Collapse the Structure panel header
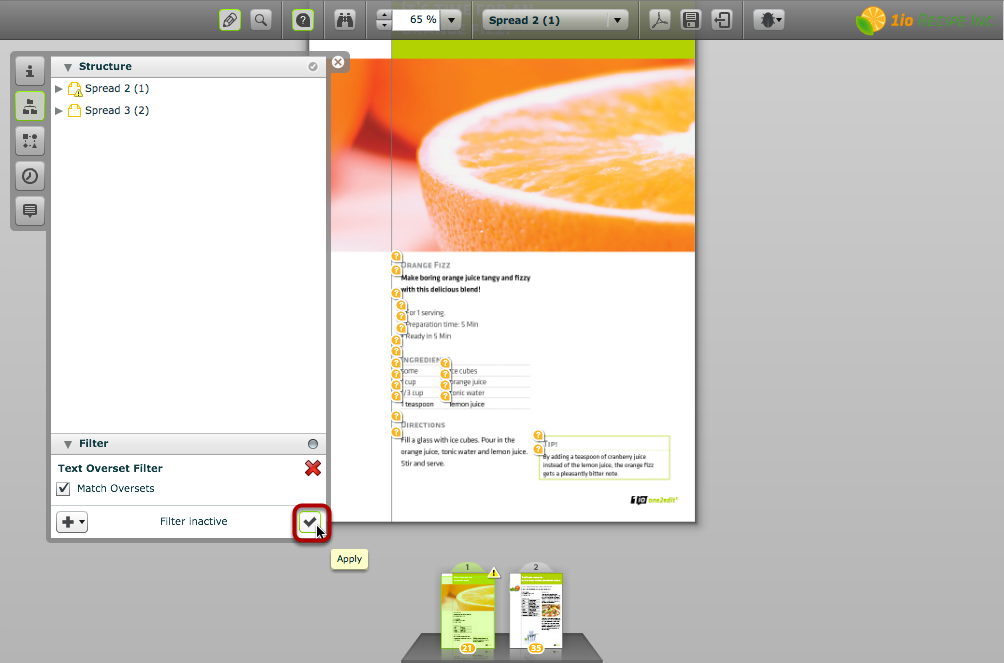Screen dimensions: 1004x663 tap(68, 67)
